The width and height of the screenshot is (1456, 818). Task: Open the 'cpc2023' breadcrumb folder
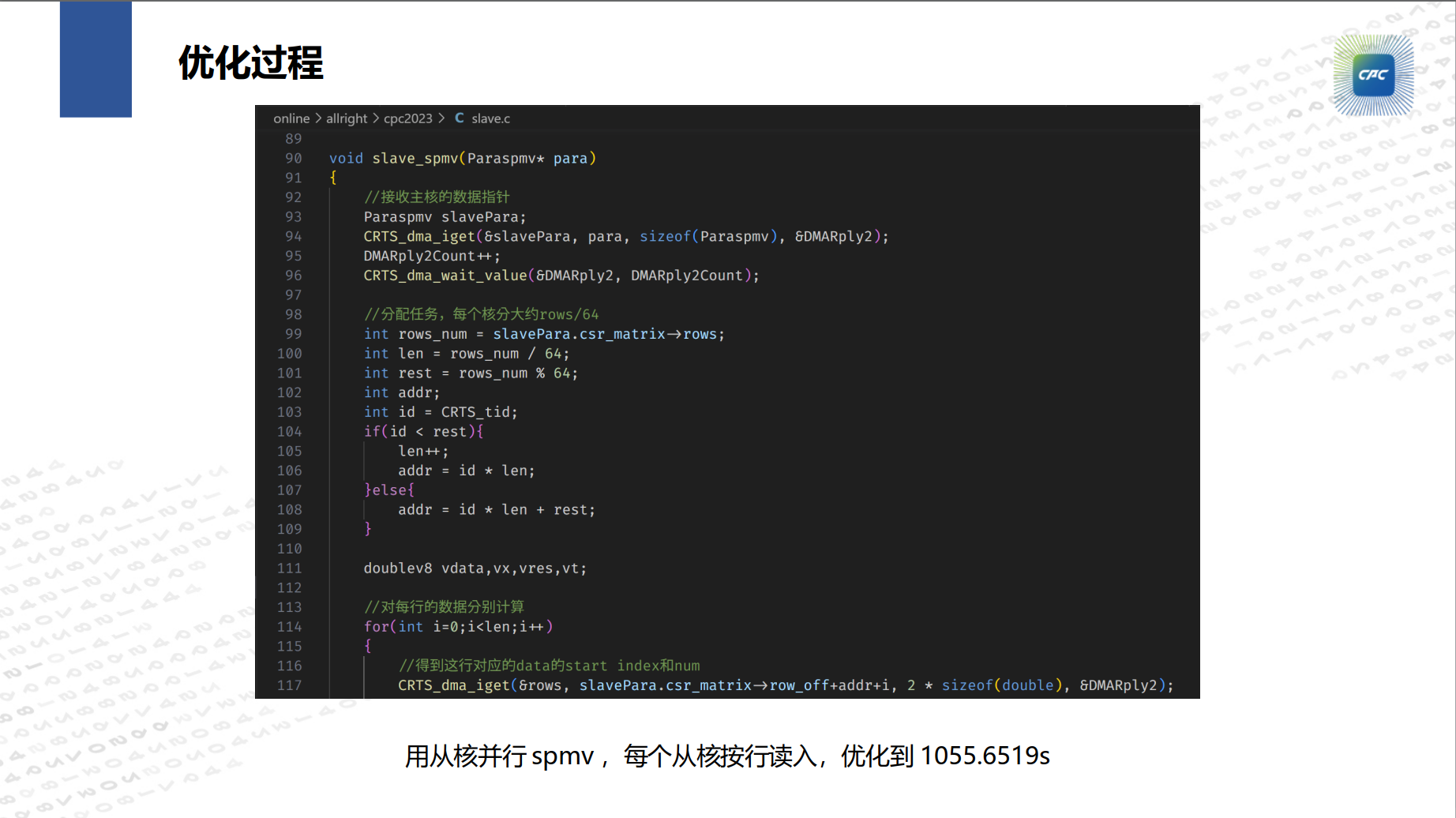point(407,118)
